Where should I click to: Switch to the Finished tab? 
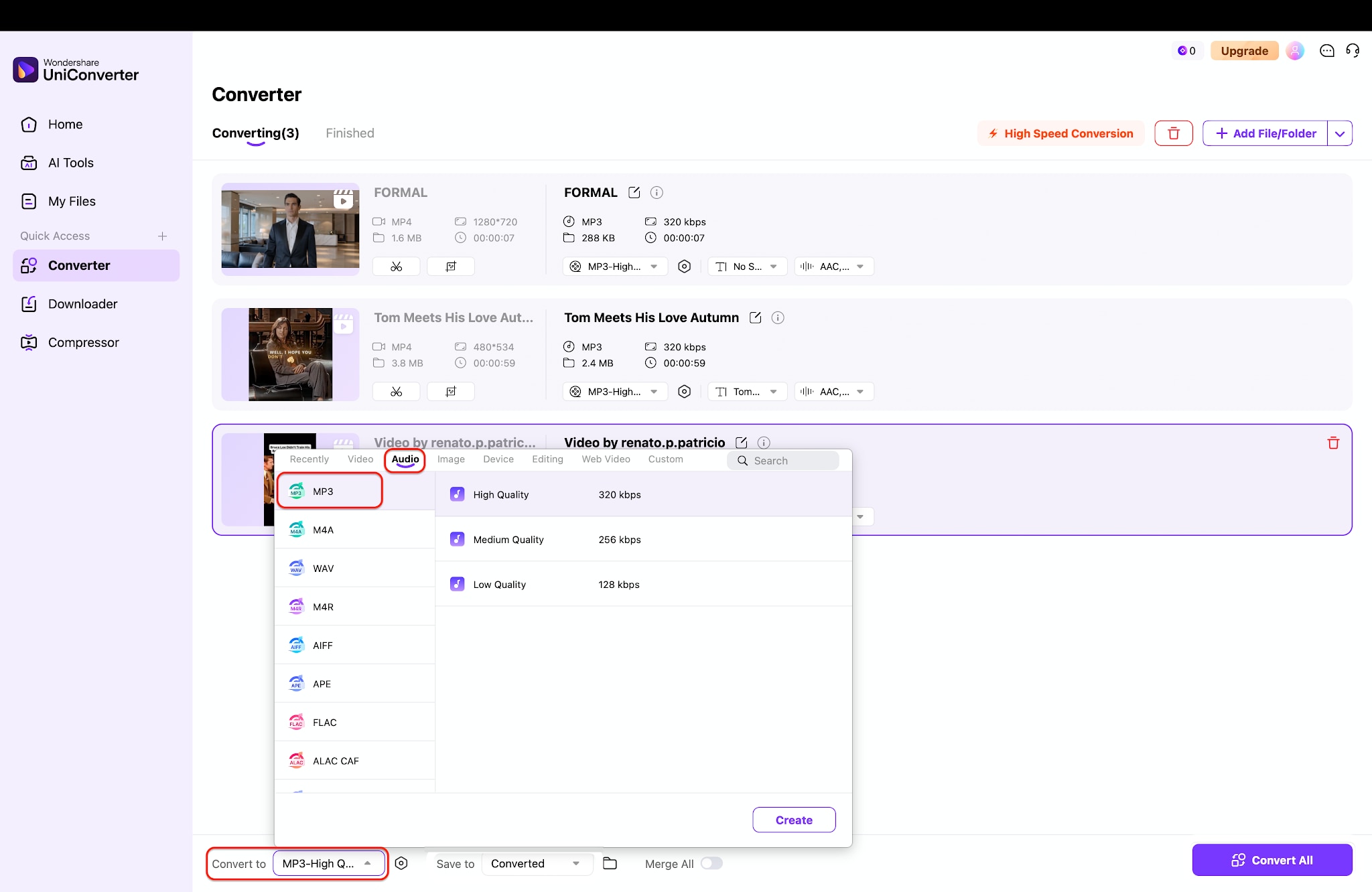click(x=350, y=133)
